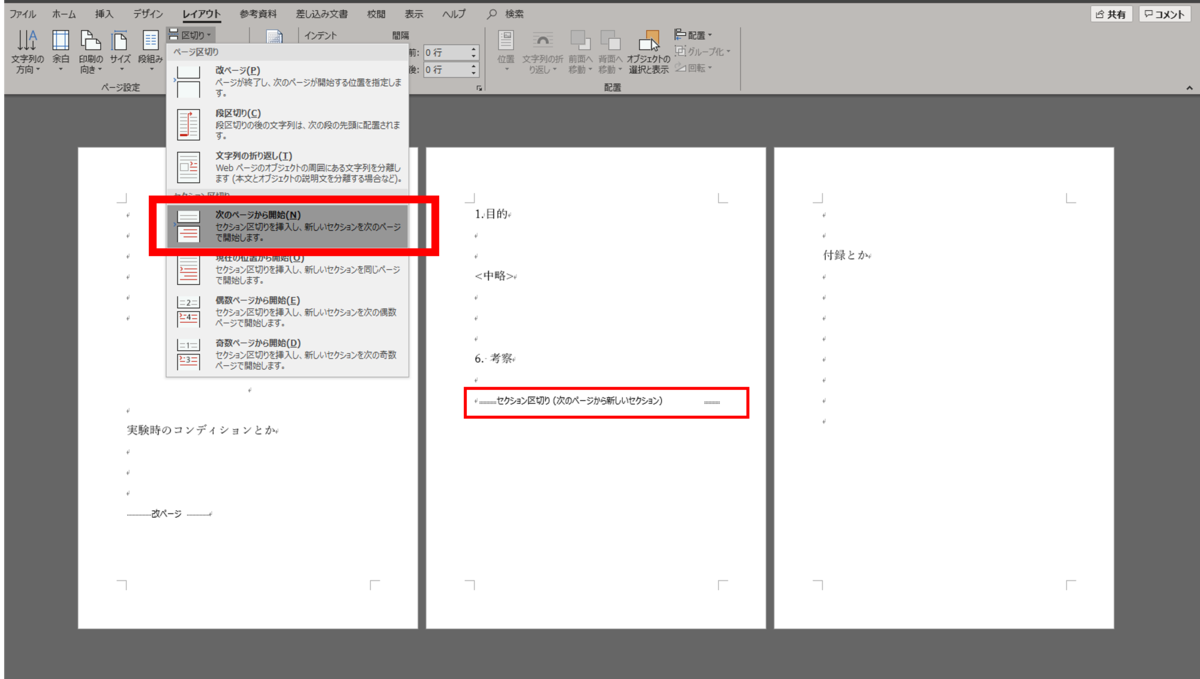
Task: Click the 実験時のコンディションとか line
Action: (x=200, y=430)
